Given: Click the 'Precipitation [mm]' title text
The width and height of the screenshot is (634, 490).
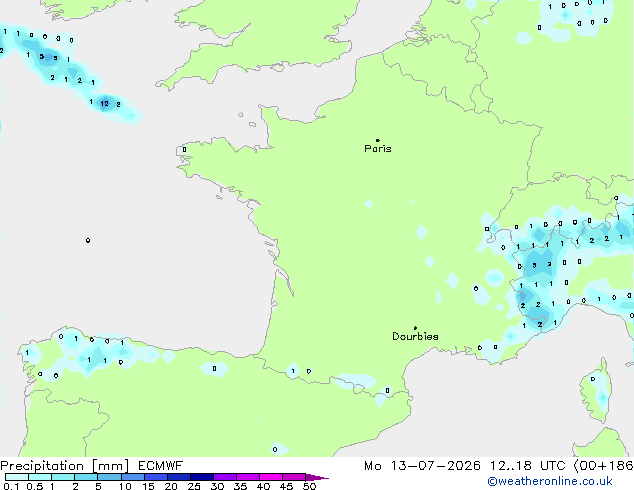Looking at the screenshot, I should (x=65, y=466).
